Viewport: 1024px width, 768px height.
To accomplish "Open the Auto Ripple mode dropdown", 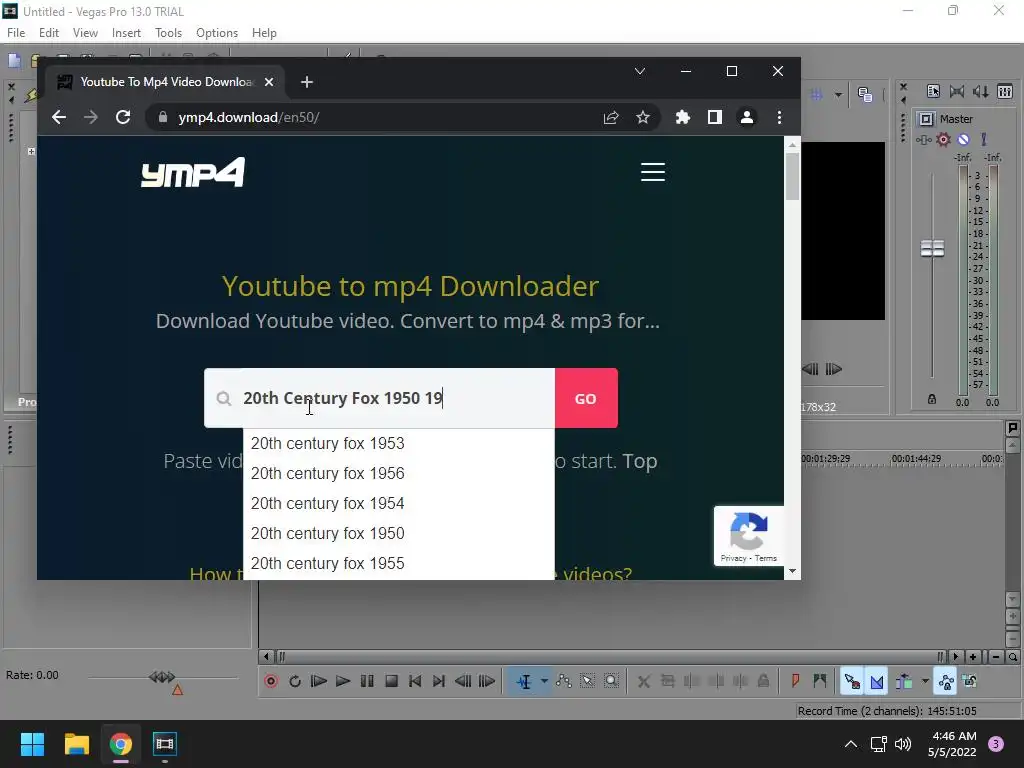I will (925, 681).
